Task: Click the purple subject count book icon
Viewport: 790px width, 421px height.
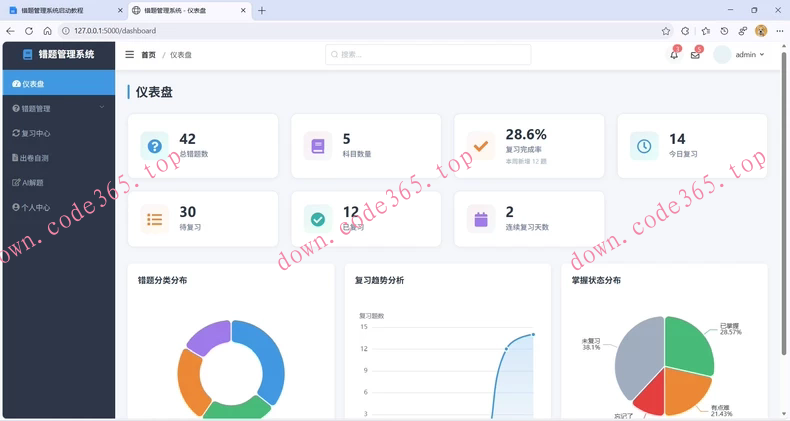Action: [318, 146]
